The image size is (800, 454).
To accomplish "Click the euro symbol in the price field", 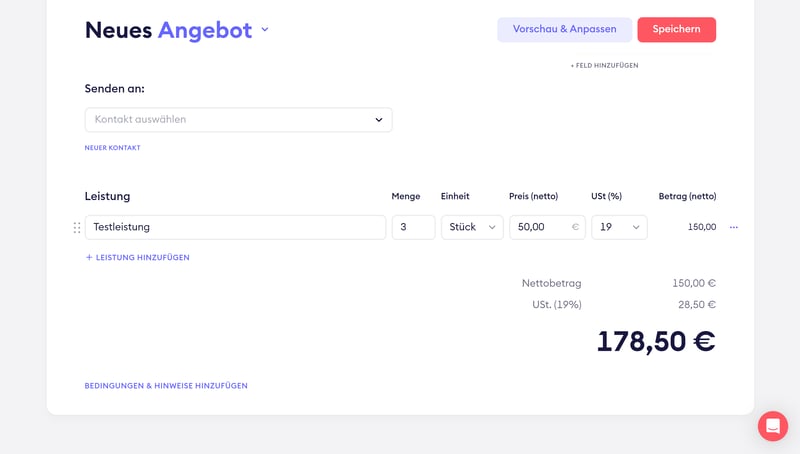I will 575,228.
